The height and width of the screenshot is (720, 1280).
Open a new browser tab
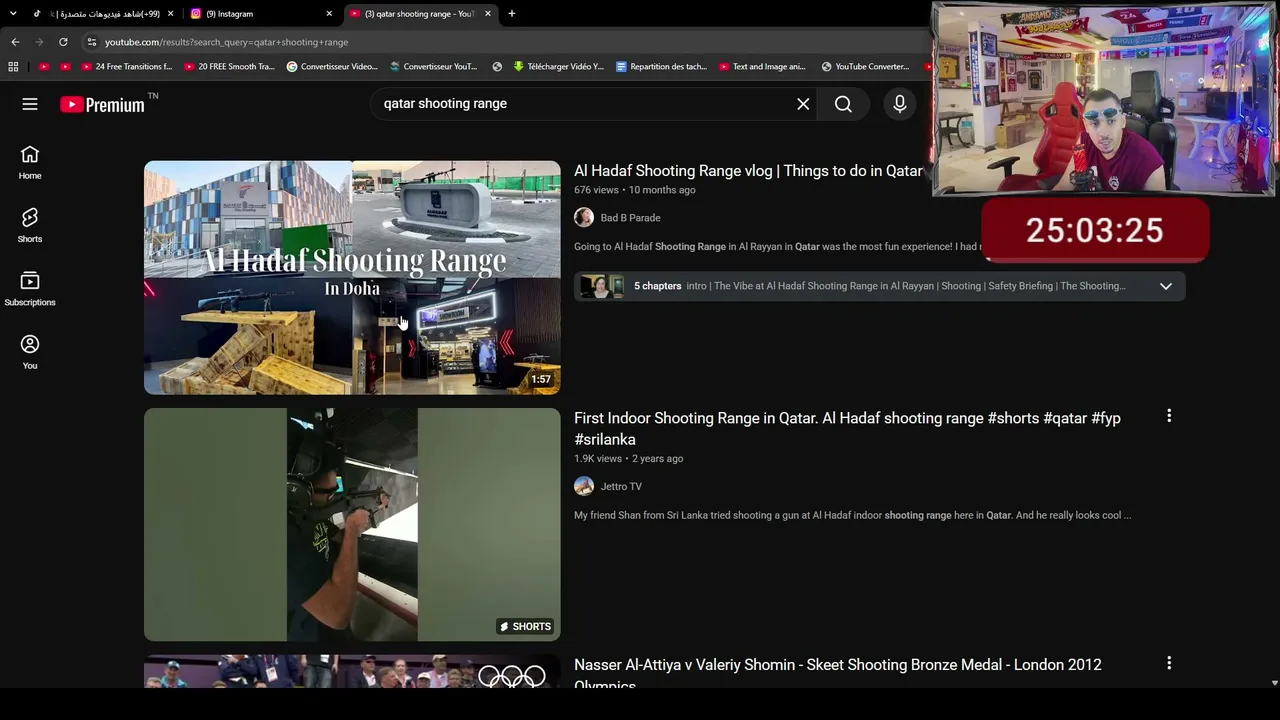point(512,14)
